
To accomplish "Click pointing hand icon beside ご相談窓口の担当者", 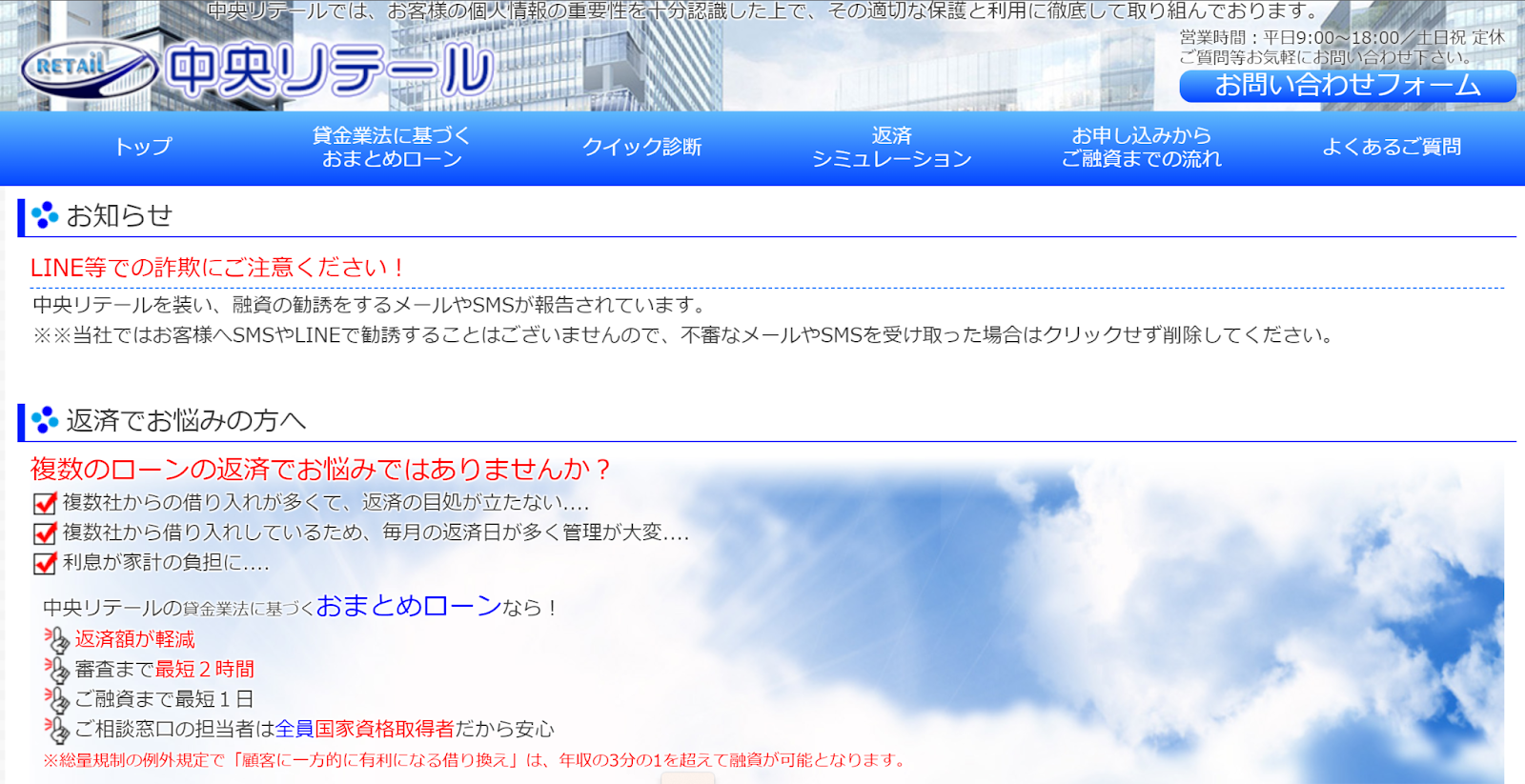I will click(56, 730).
